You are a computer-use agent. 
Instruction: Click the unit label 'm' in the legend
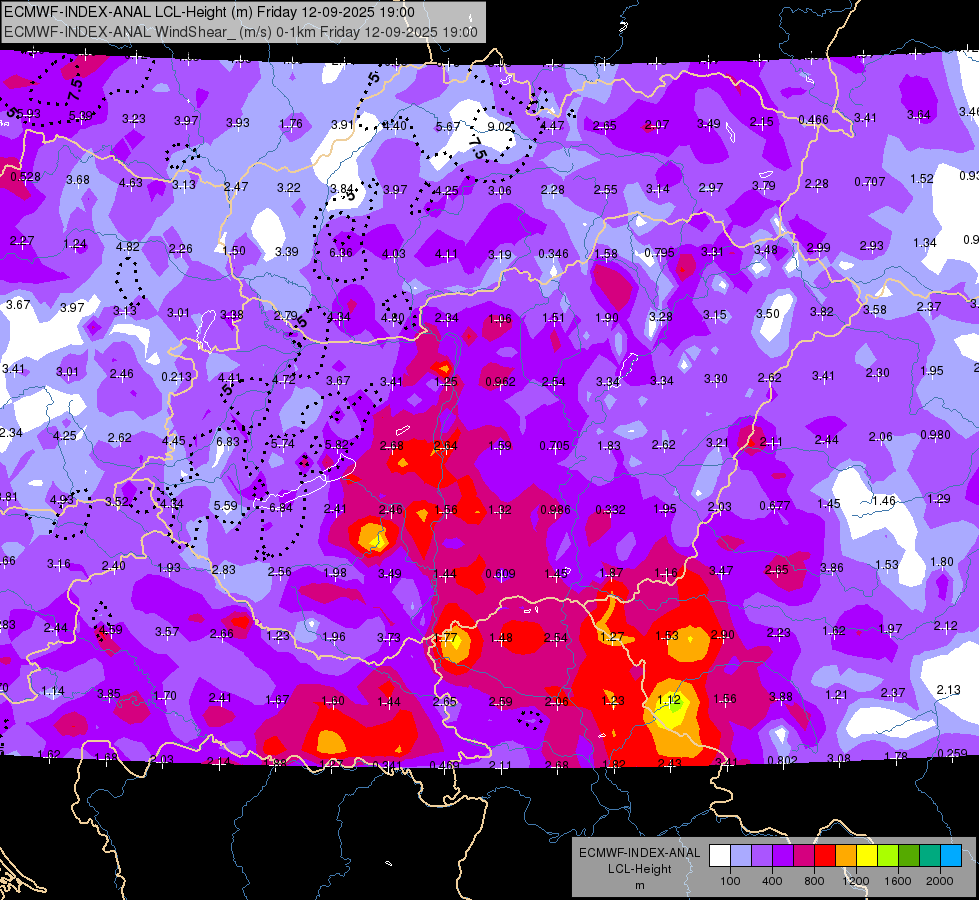[x=639, y=885]
